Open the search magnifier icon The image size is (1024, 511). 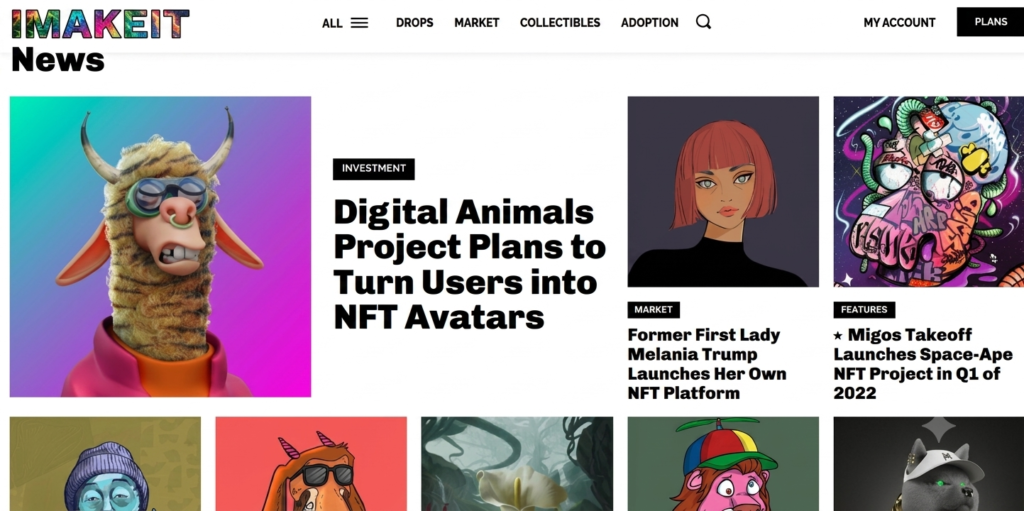(x=703, y=22)
